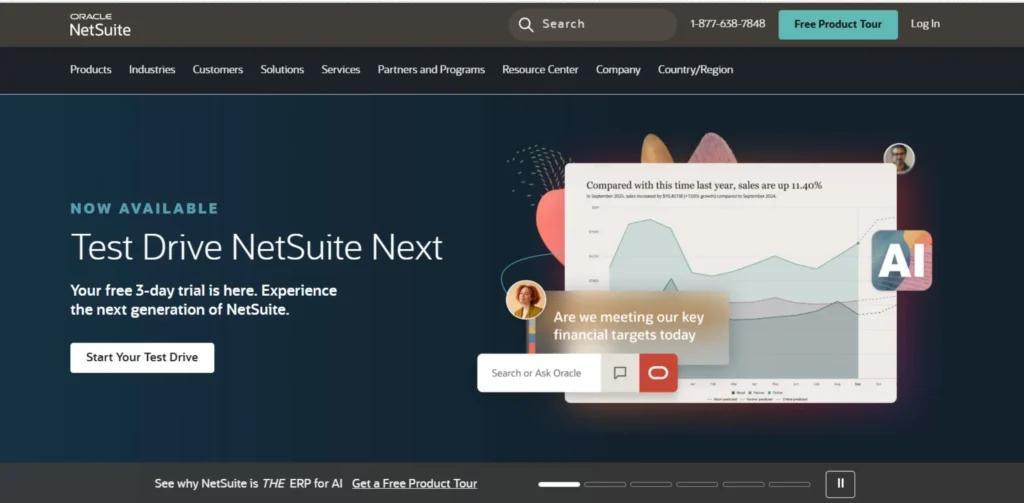Open the Solutions menu
This screenshot has width=1024, height=503.
(x=282, y=69)
